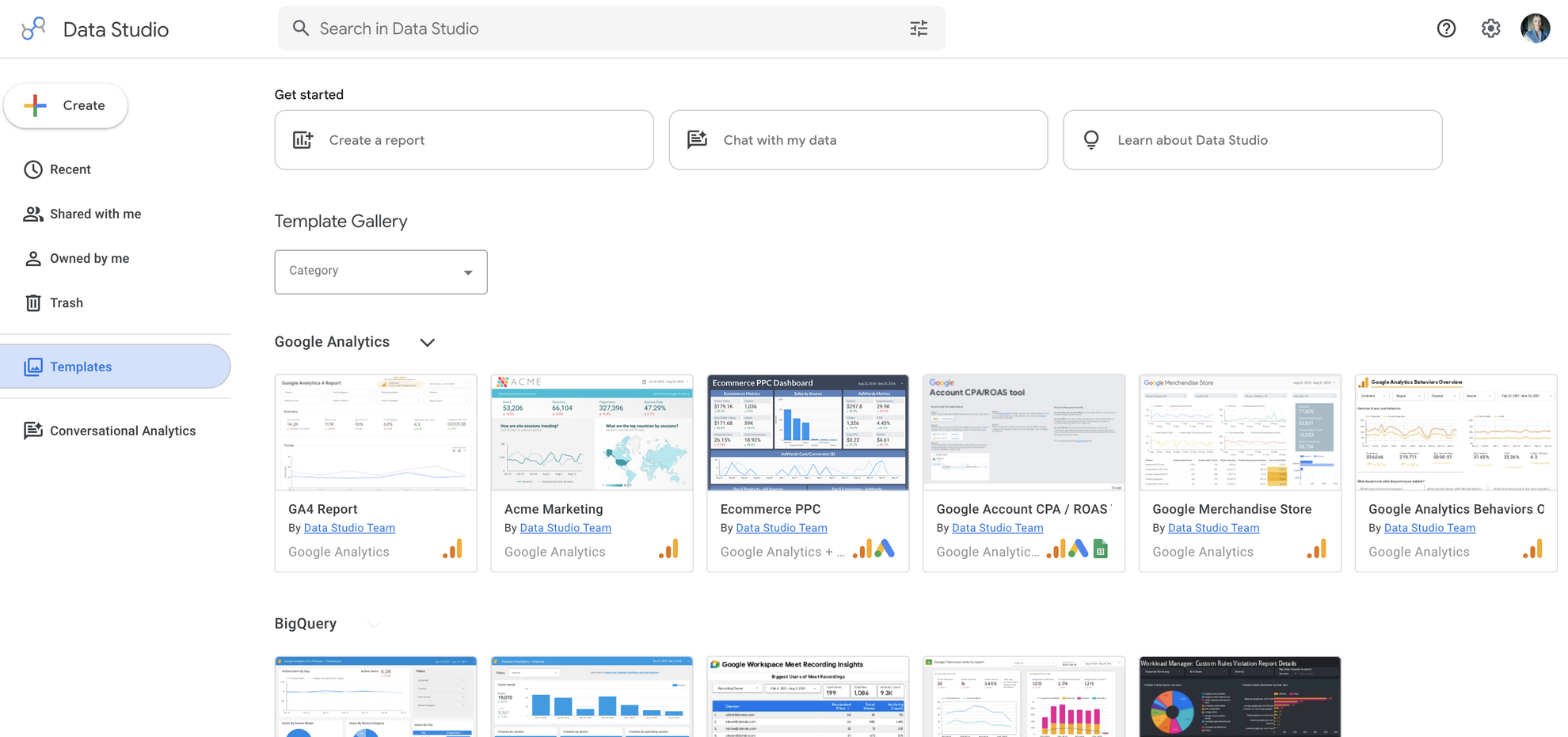Click the Acme Marketing title text
The height and width of the screenshot is (737, 1568).
point(554,509)
